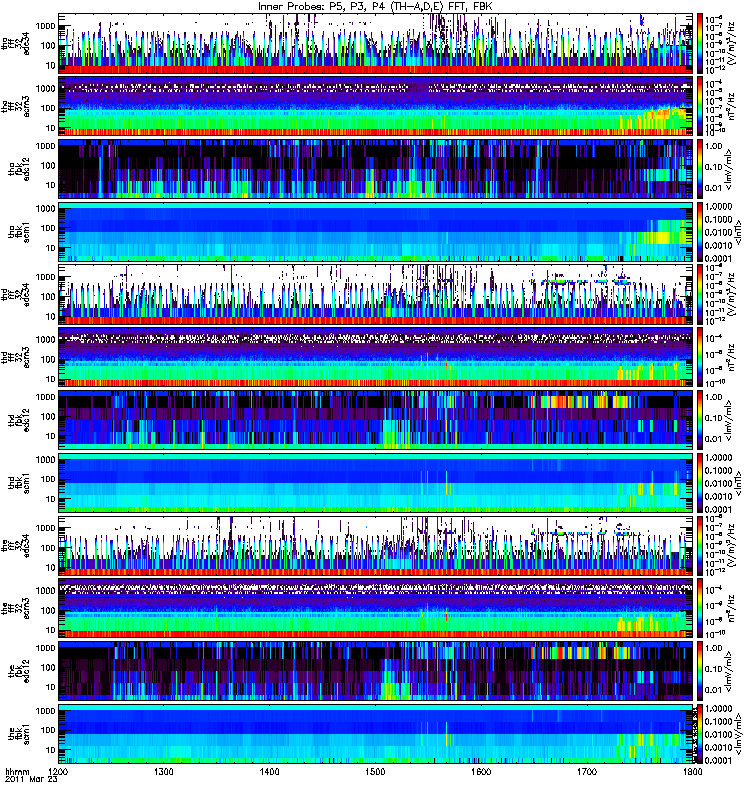750x800 pixels.
Task: Click color bar beside thd fff 32 scm3 panel
Action: coord(700,357)
